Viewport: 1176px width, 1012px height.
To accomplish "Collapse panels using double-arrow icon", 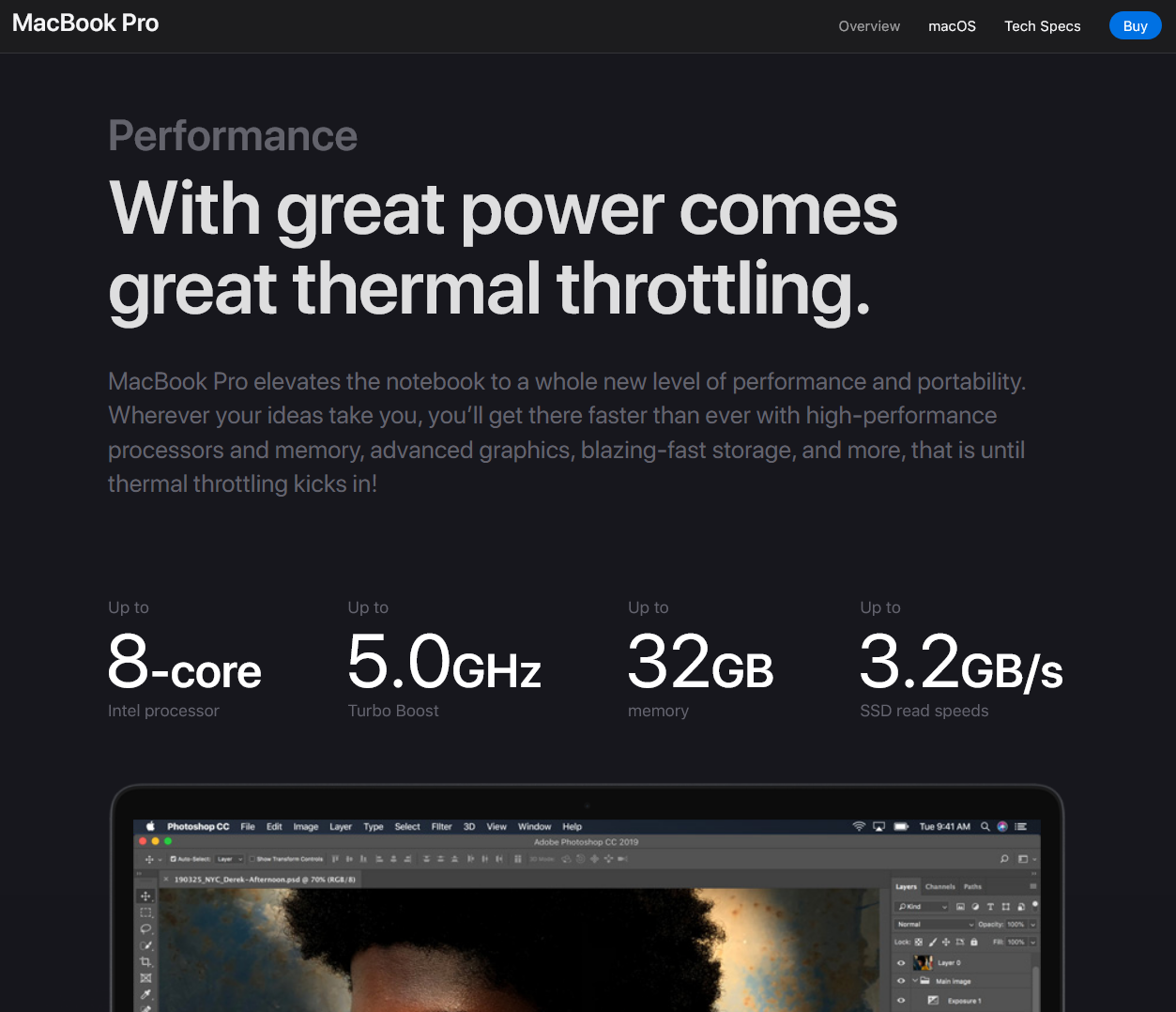I will (x=1033, y=874).
